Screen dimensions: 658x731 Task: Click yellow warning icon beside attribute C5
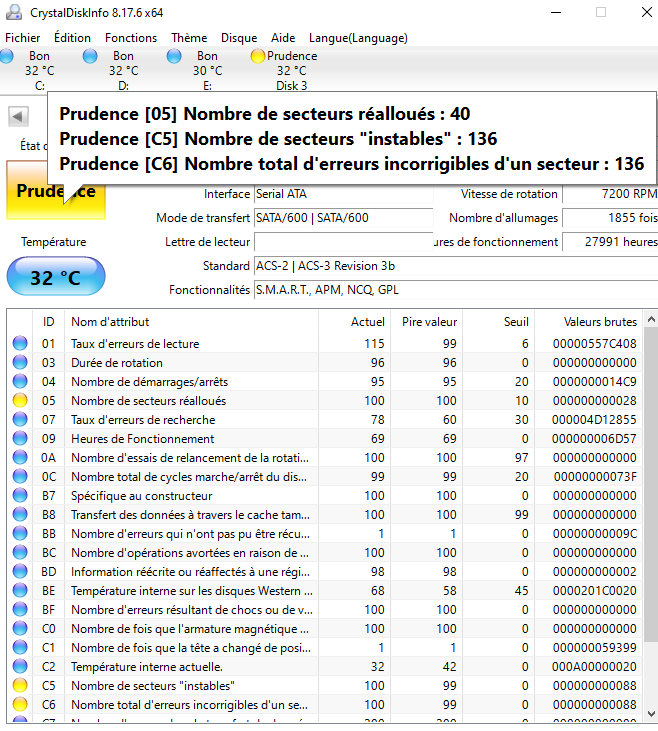(20, 686)
